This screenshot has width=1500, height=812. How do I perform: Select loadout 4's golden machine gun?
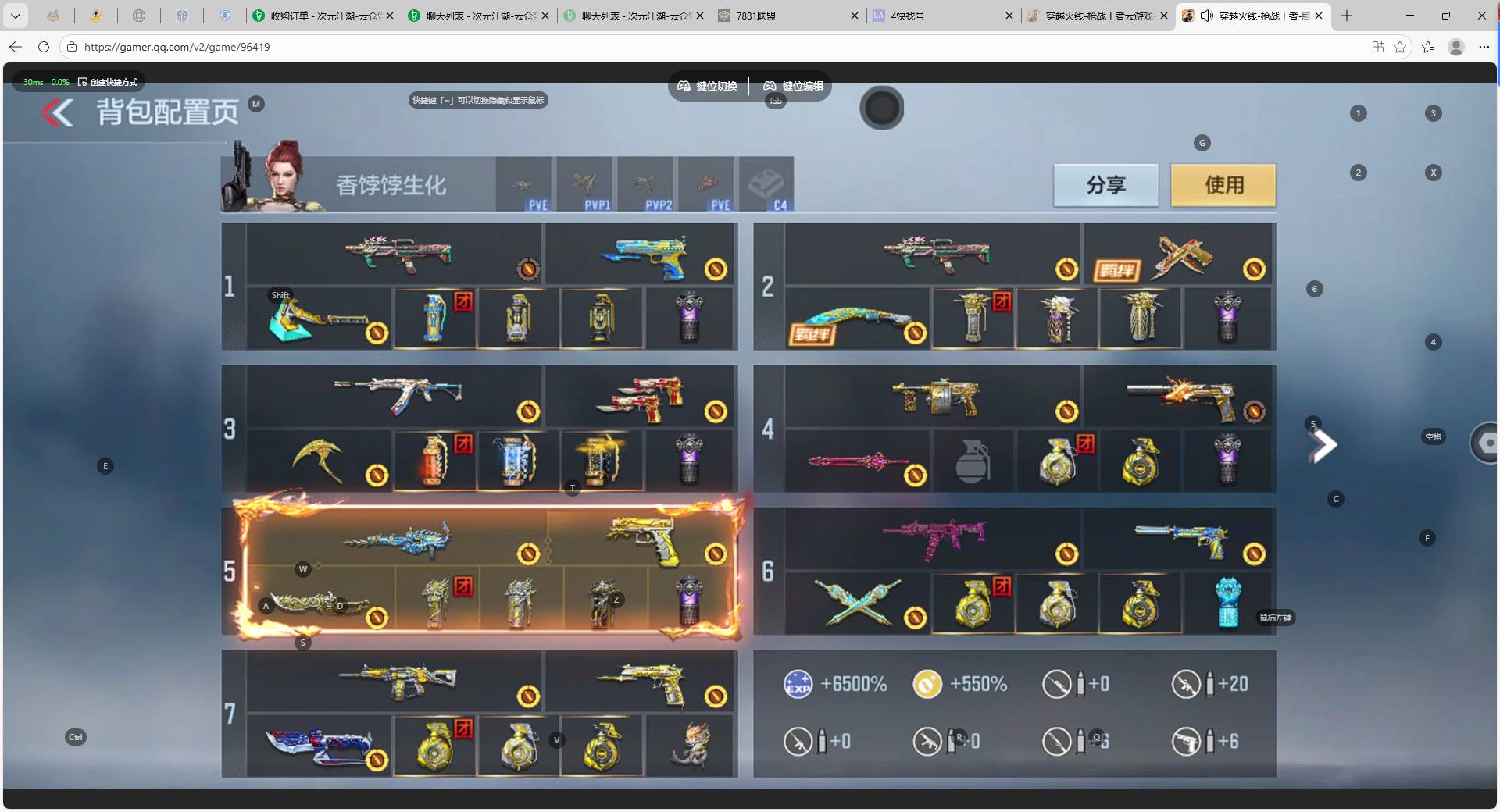[936, 397]
